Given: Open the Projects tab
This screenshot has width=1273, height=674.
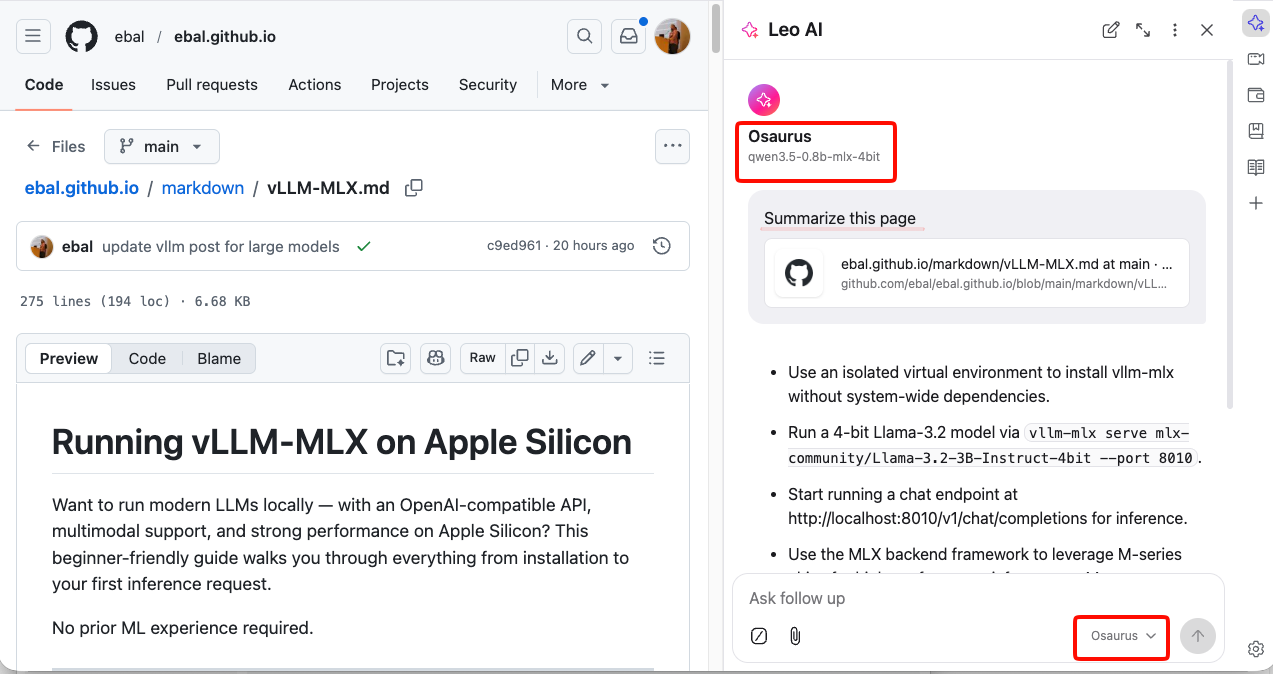Looking at the screenshot, I should (400, 85).
